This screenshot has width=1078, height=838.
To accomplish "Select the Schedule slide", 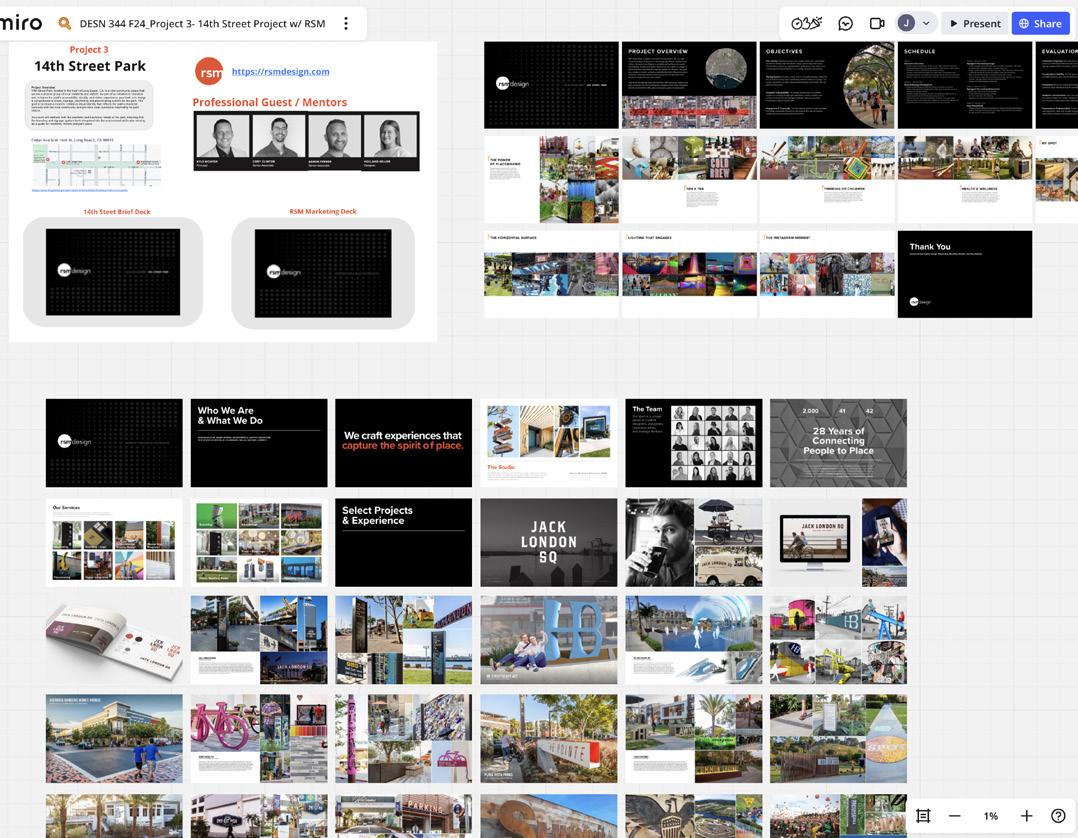I will (965, 85).
